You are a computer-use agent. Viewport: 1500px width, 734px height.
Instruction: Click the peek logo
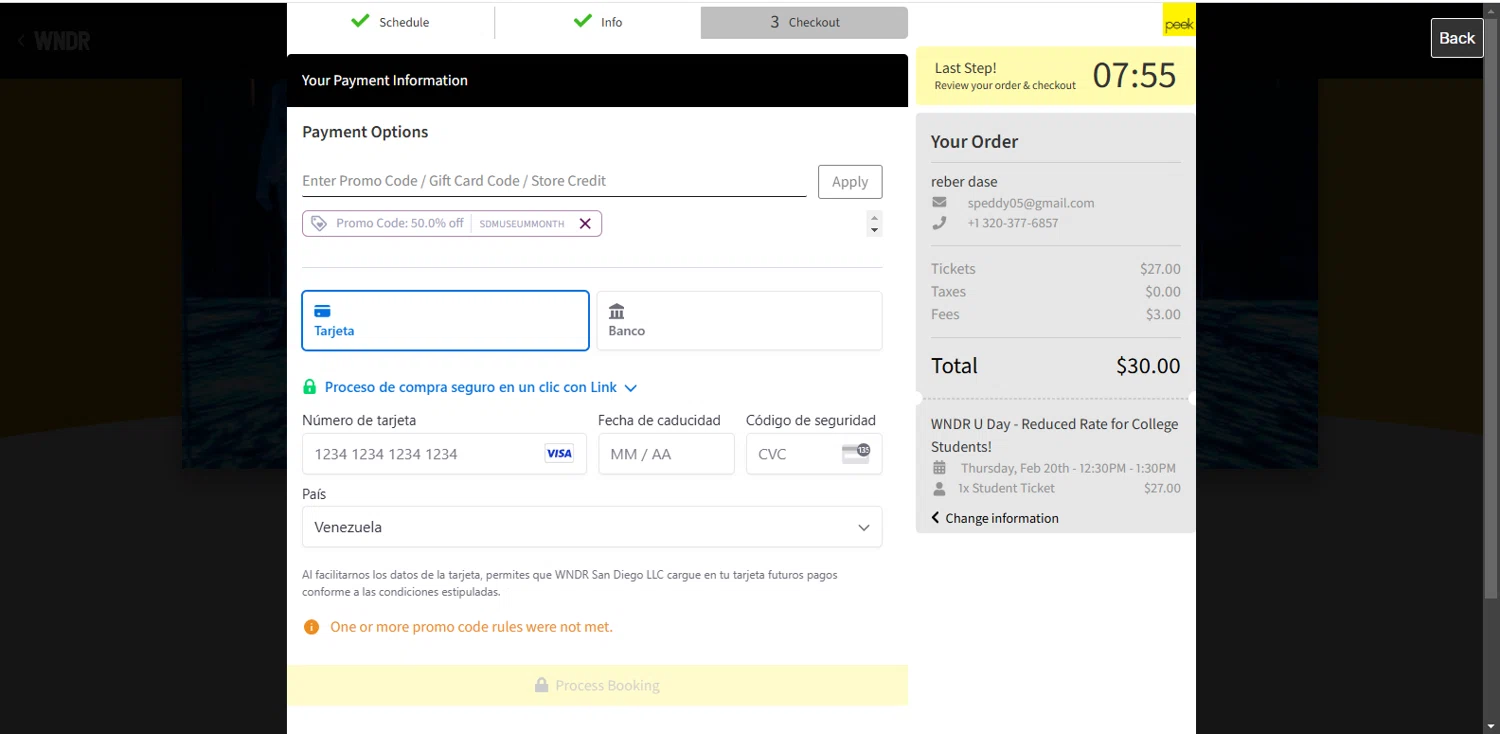(x=1179, y=20)
